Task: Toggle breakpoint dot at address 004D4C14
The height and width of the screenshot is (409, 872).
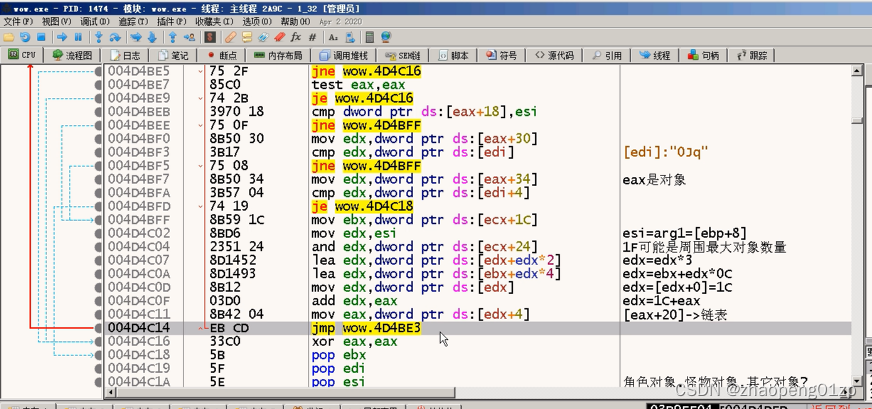Action: coord(98,328)
